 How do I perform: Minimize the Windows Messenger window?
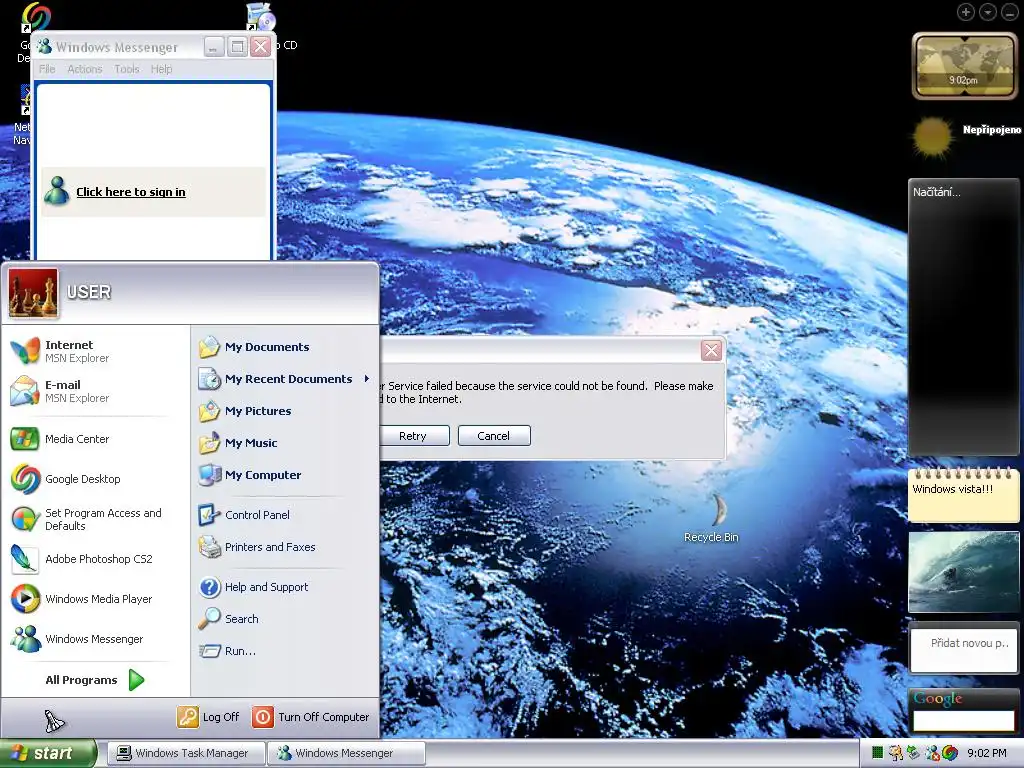214,47
